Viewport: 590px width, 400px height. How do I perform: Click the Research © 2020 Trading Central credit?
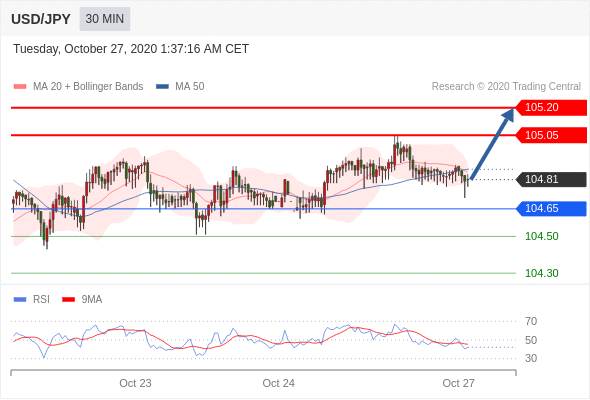point(506,87)
